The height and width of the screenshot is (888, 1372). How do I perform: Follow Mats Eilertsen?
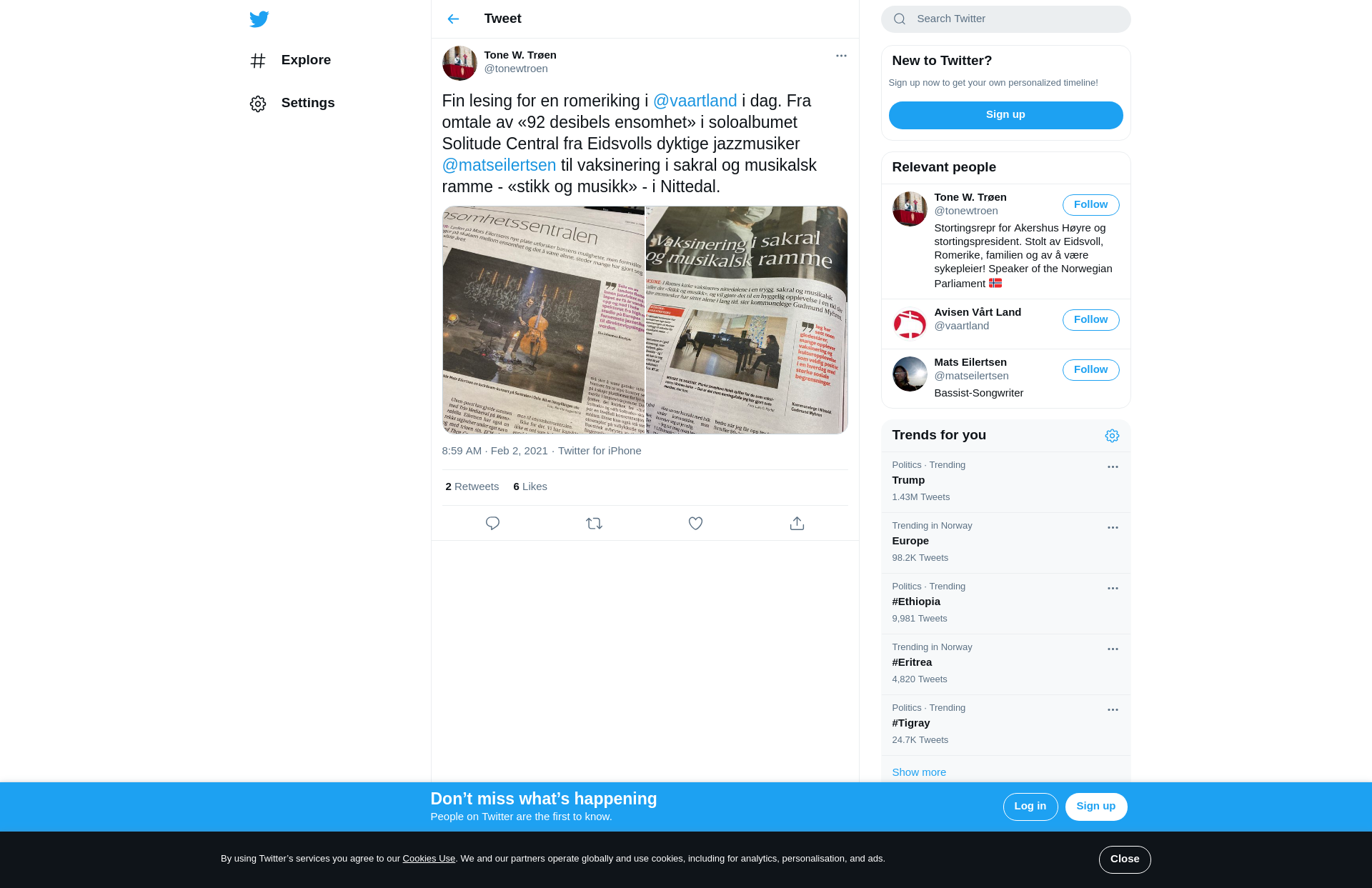point(1090,370)
